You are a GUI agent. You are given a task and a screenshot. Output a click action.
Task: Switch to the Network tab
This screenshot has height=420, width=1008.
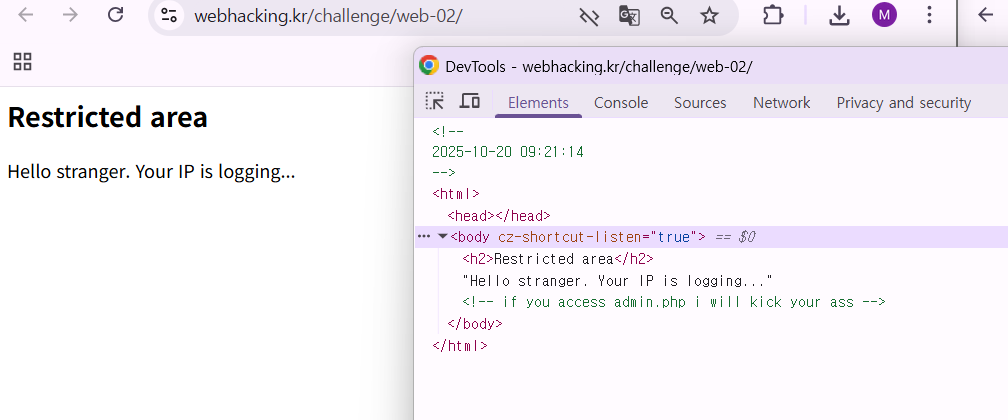click(782, 103)
